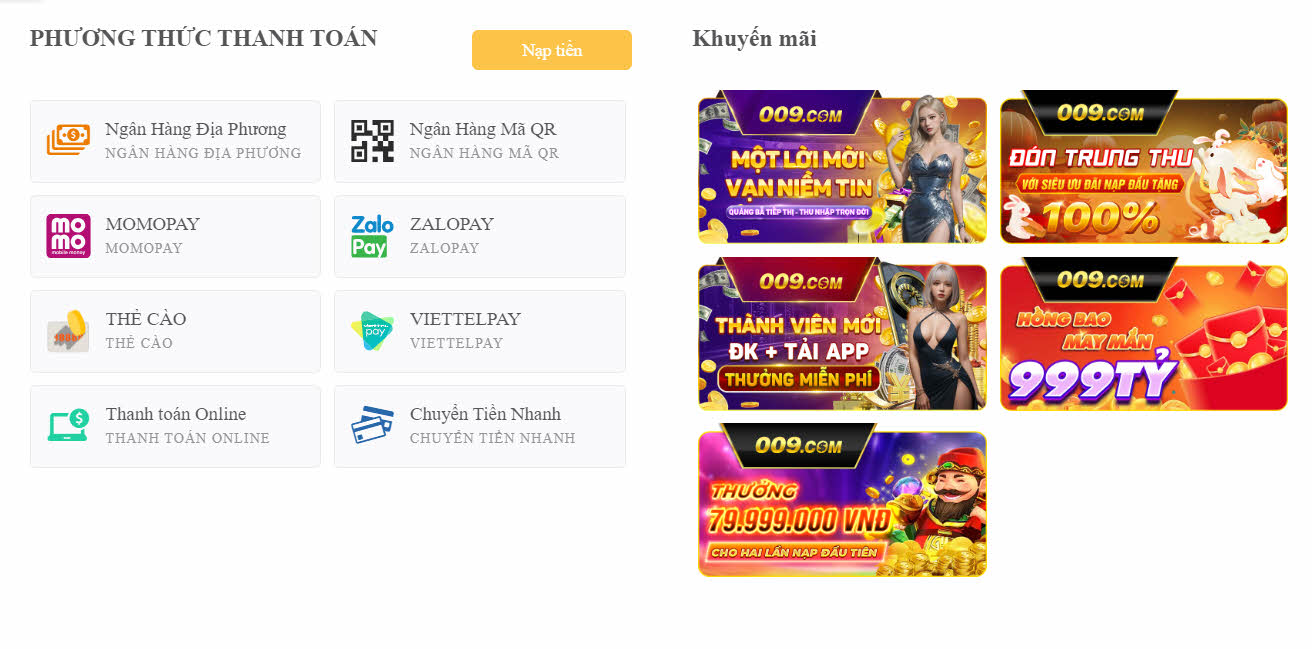Choose the ZaloPay logo icon

372,236
